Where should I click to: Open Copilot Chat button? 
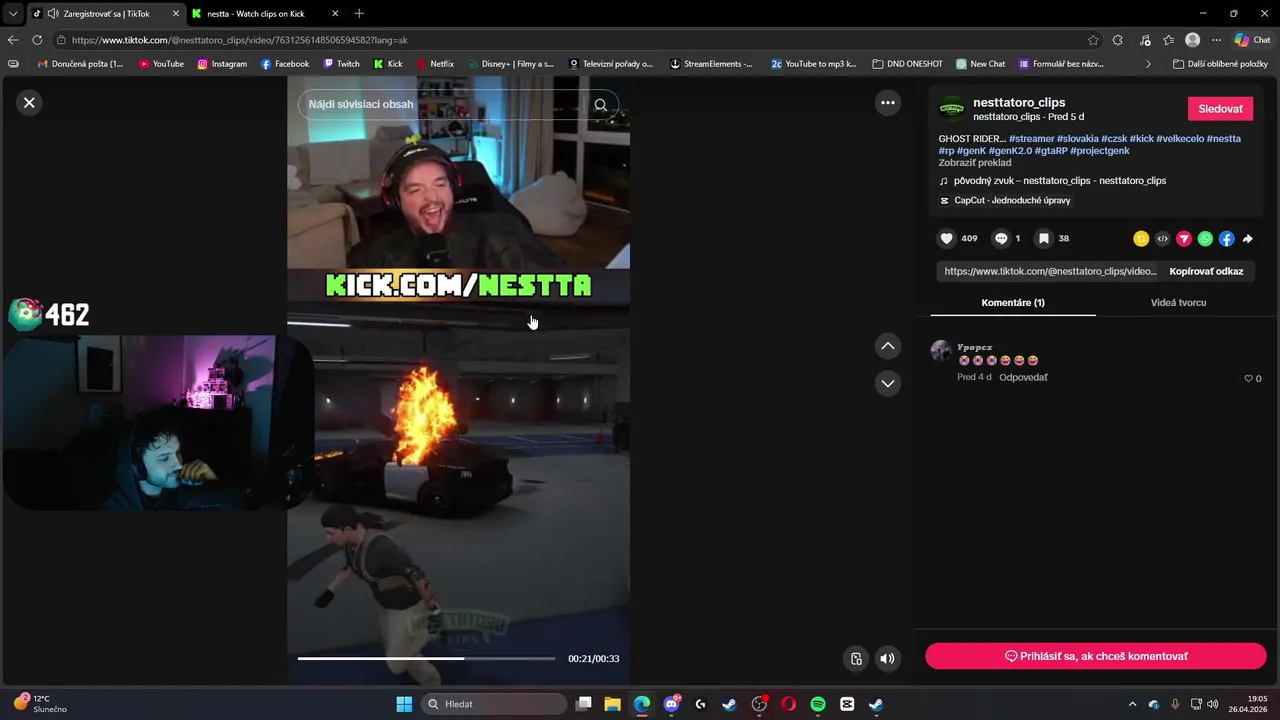coord(1253,40)
